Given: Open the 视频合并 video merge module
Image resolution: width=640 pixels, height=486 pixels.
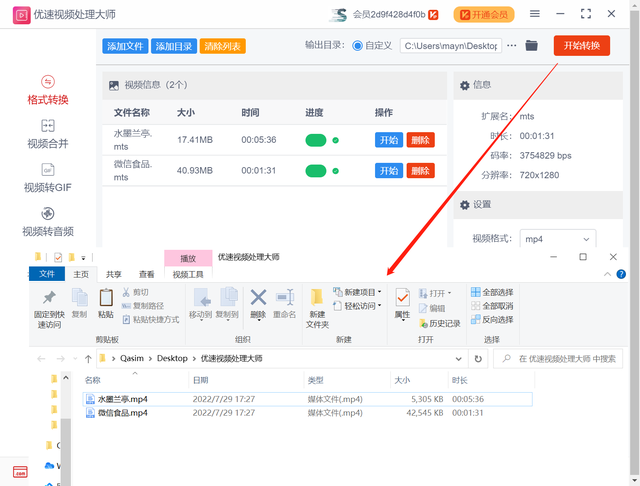Looking at the screenshot, I should click(x=48, y=134).
